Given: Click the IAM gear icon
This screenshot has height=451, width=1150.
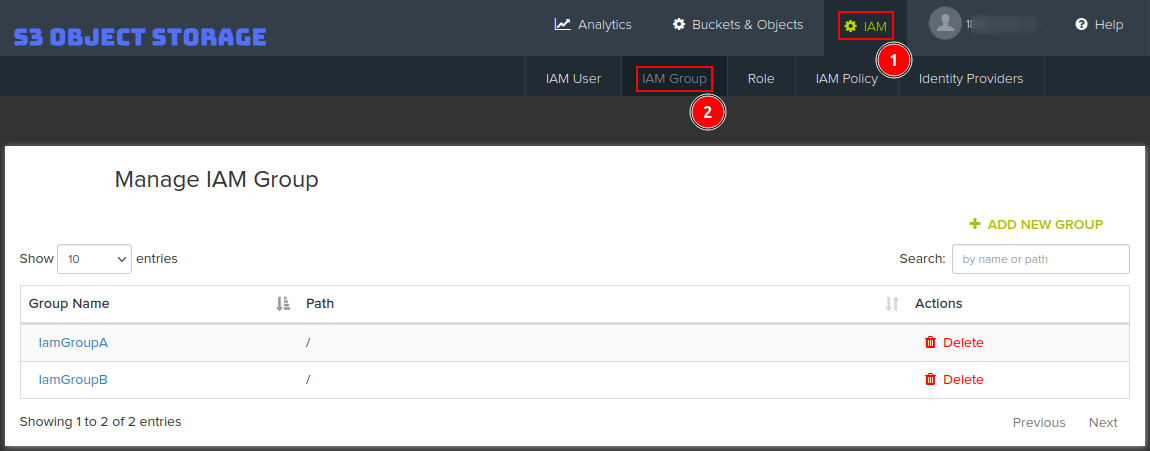Looking at the screenshot, I should 851,26.
